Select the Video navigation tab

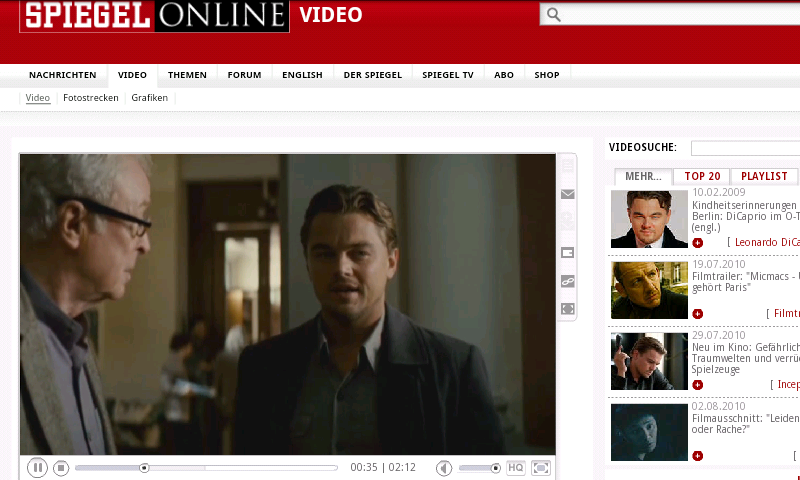132,75
